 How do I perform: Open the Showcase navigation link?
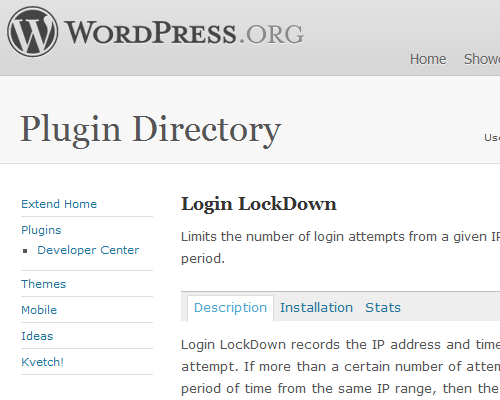482,59
